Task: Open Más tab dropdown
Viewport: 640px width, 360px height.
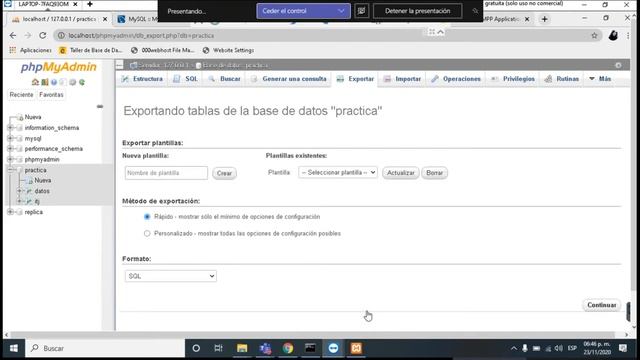Action: (600, 79)
